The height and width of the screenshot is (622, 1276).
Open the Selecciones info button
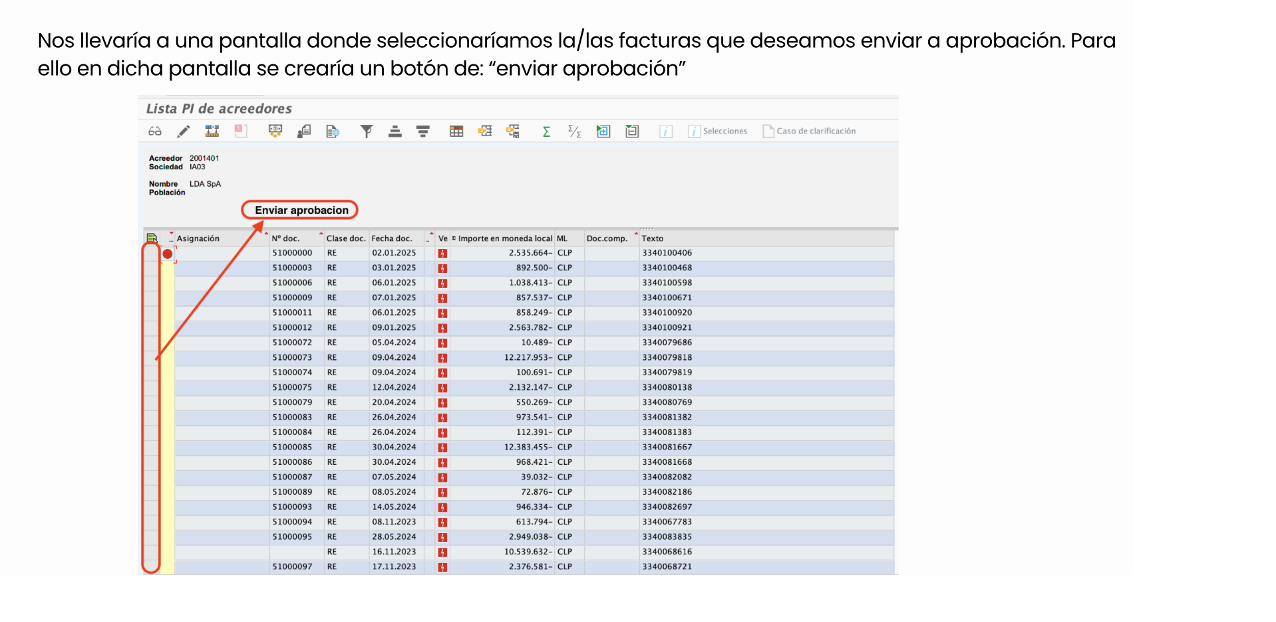coord(718,131)
